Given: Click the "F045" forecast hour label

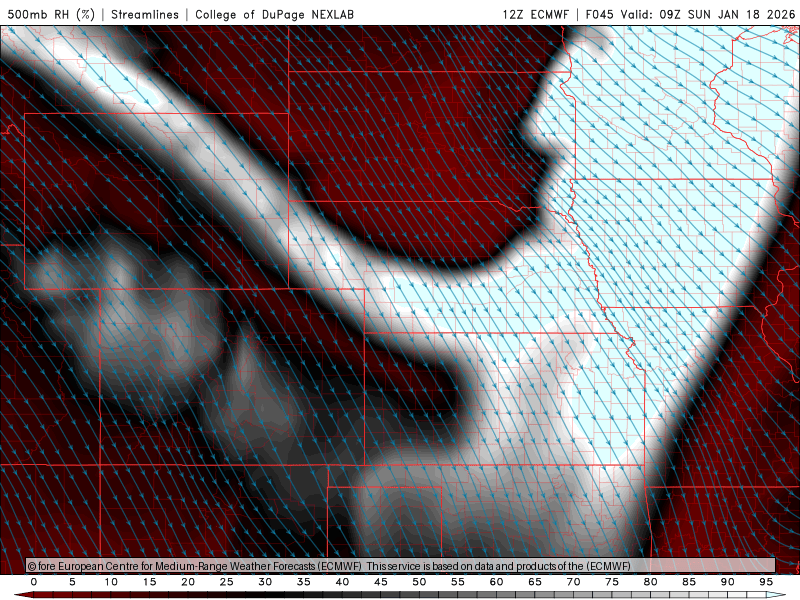Looking at the screenshot, I should [599, 14].
